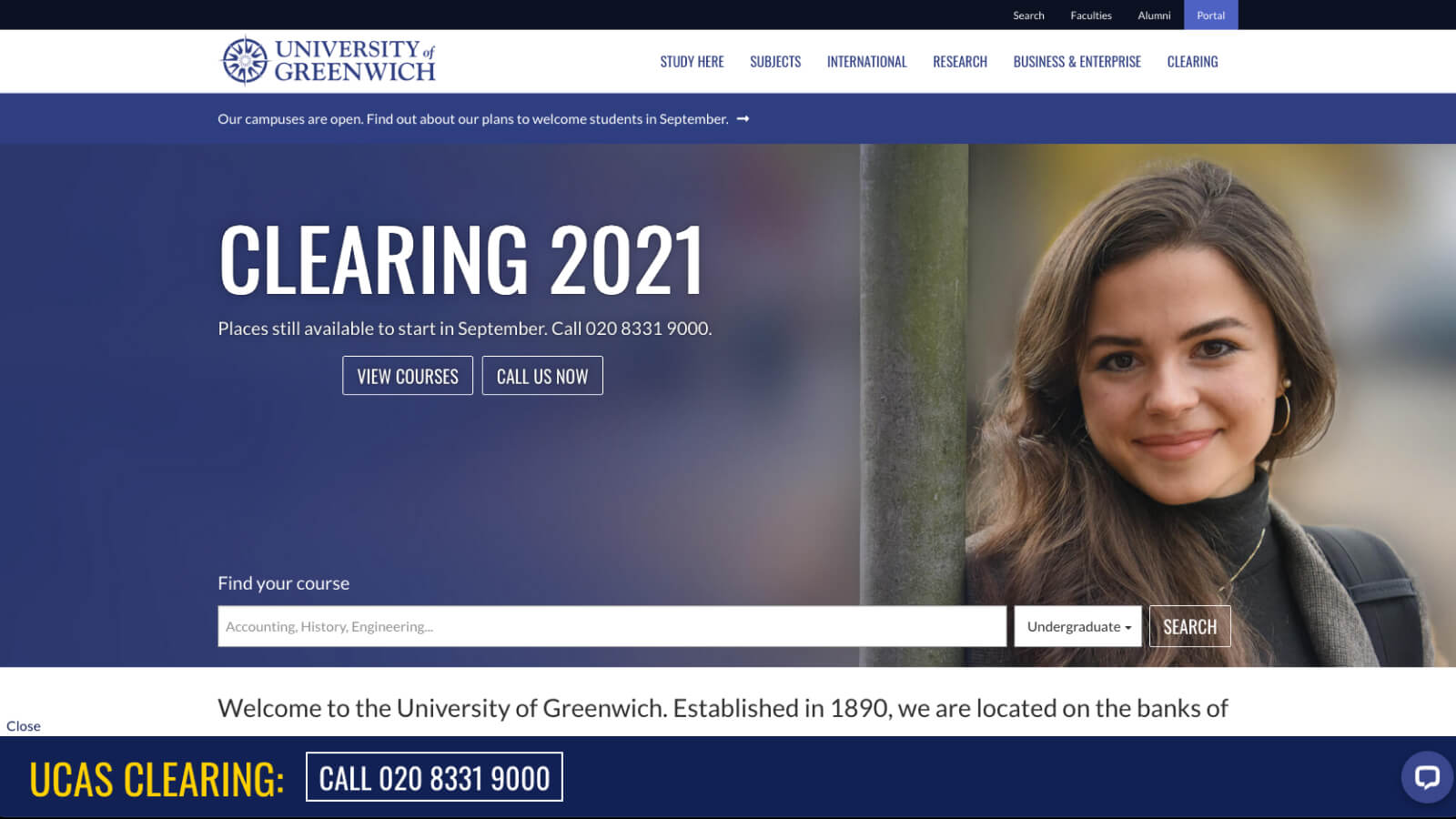This screenshot has width=1456, height=819.
Task: Expand the Undergraduate level dropdown
Action: (x=1077, y=626)
